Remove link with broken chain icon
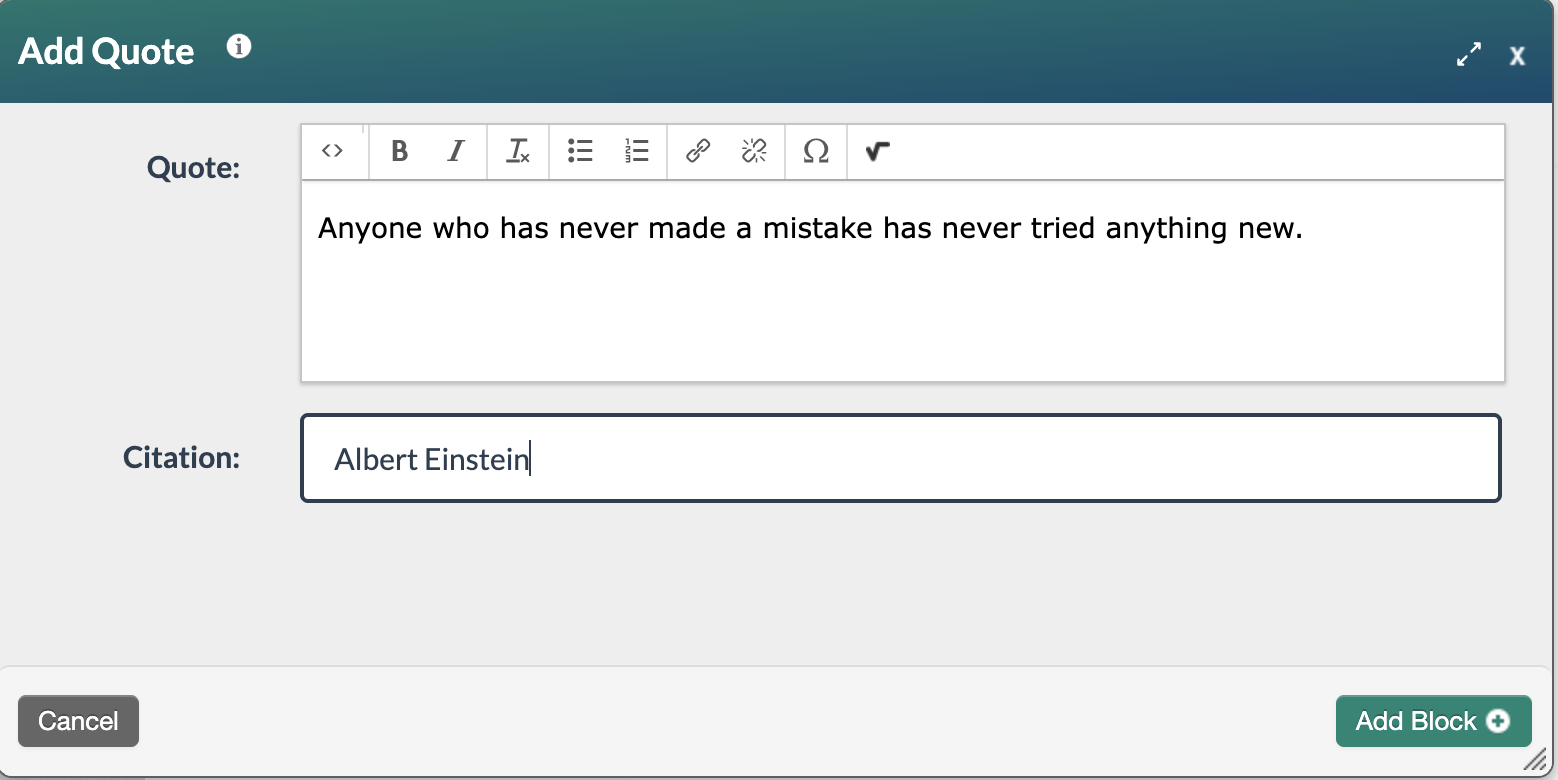 click(x=754, y=151)
